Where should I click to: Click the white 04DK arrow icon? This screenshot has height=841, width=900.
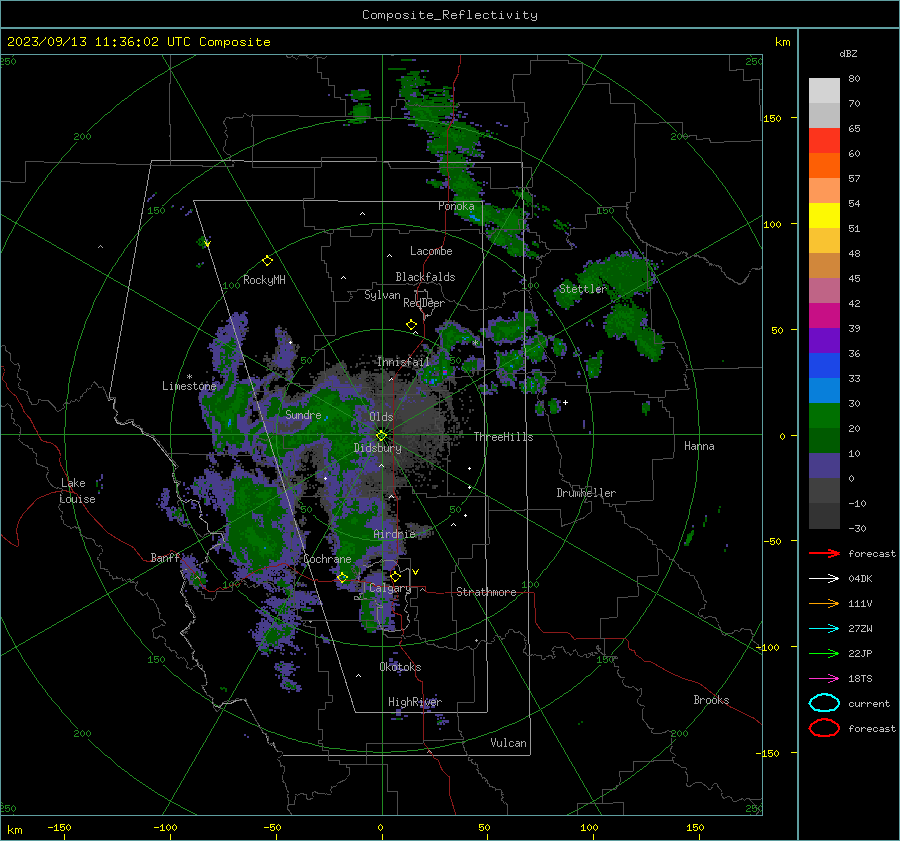click(x=824, y=578)
